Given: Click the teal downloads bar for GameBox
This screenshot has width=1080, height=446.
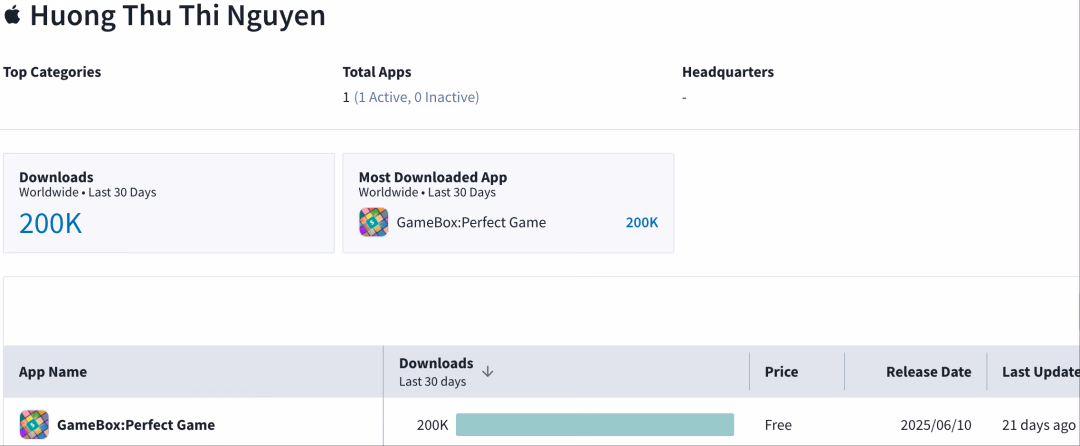Looking at the screenshot, I should point(595,425).
